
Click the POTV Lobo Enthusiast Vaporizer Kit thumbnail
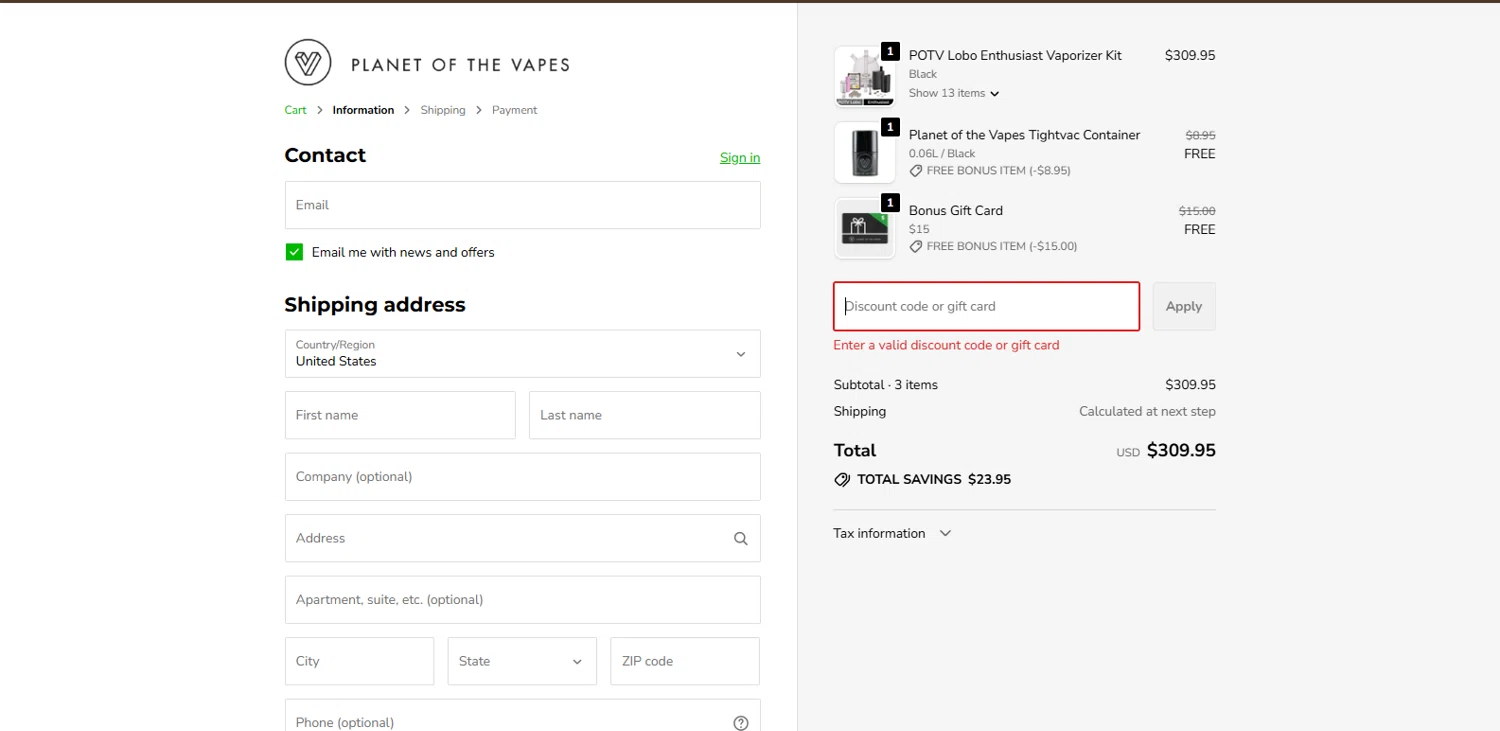(x=864, y=77)
